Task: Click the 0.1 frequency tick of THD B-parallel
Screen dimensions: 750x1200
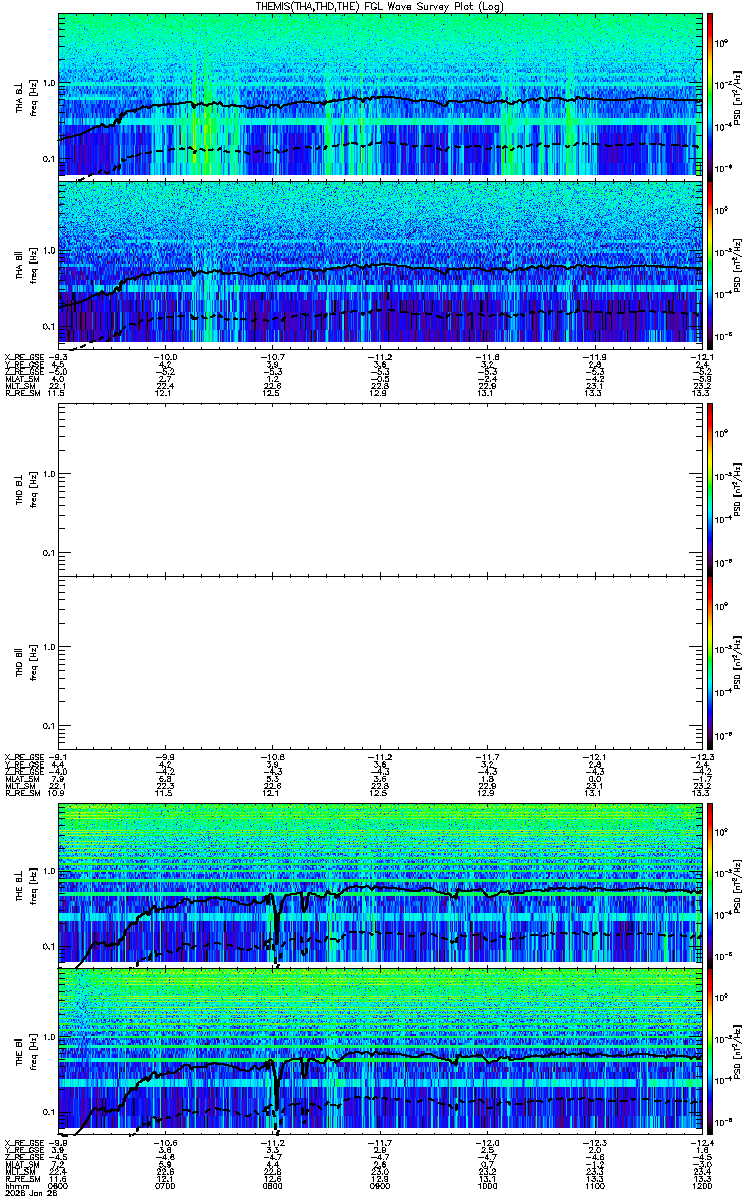Action: click(x=48, y=727)
